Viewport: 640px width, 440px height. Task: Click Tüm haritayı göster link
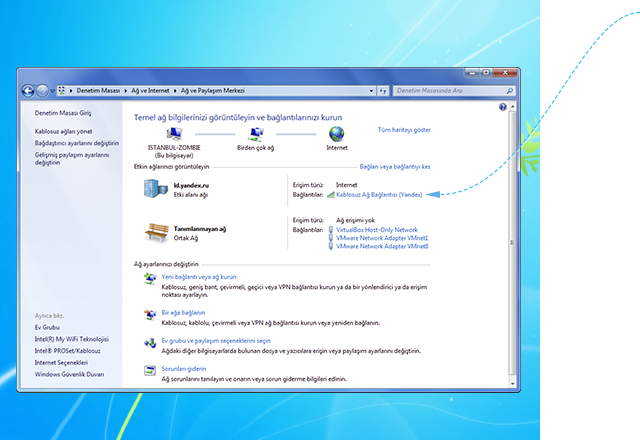pyautogui.click(x=404, y=130)
